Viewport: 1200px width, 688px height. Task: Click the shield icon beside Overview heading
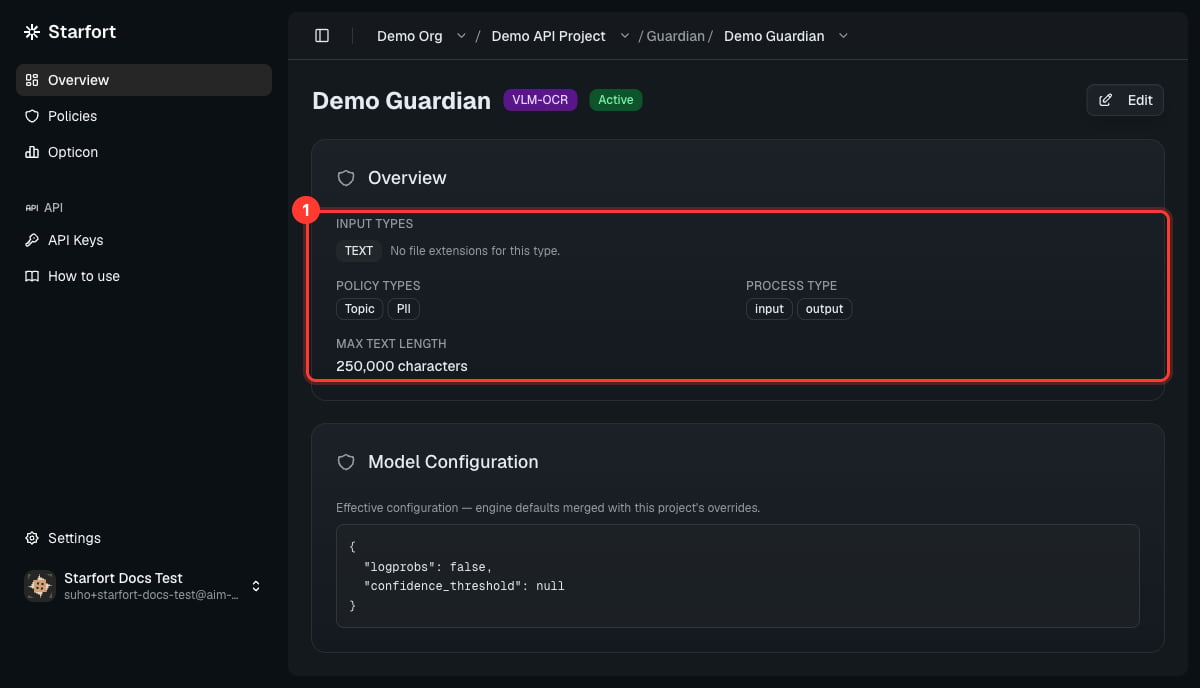346,178
